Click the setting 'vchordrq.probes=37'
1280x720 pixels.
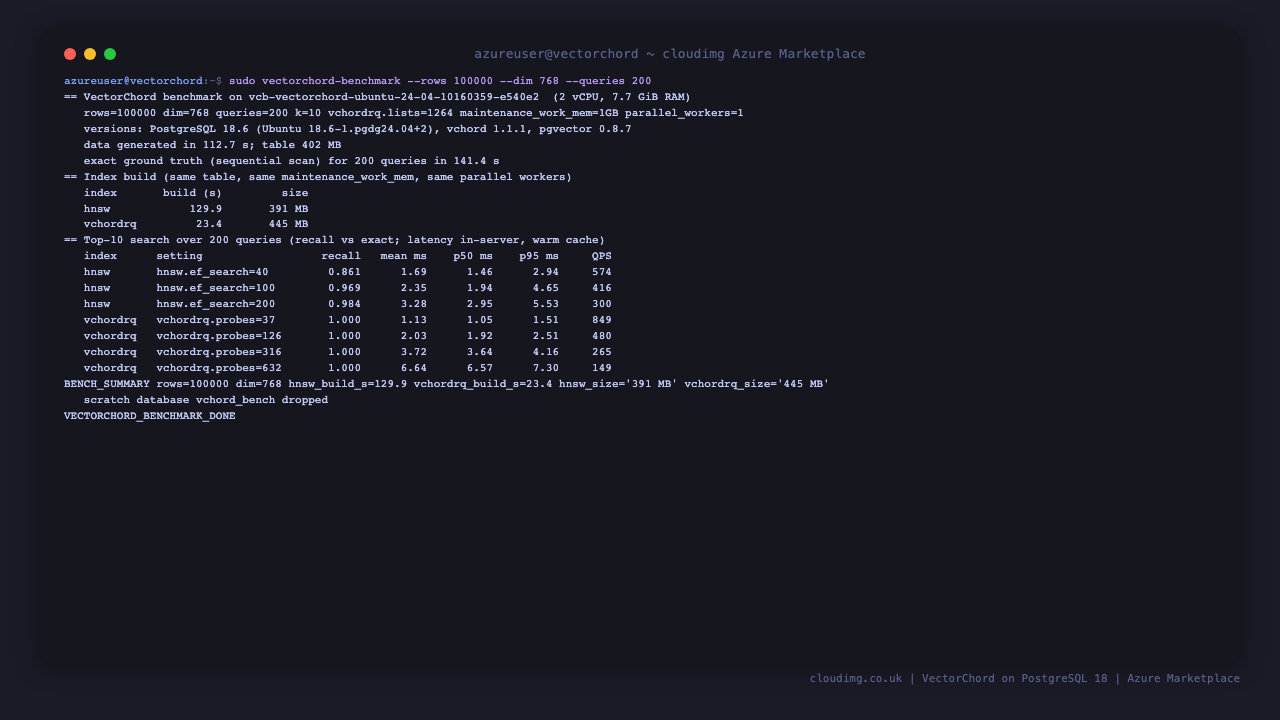coord(215,320)
